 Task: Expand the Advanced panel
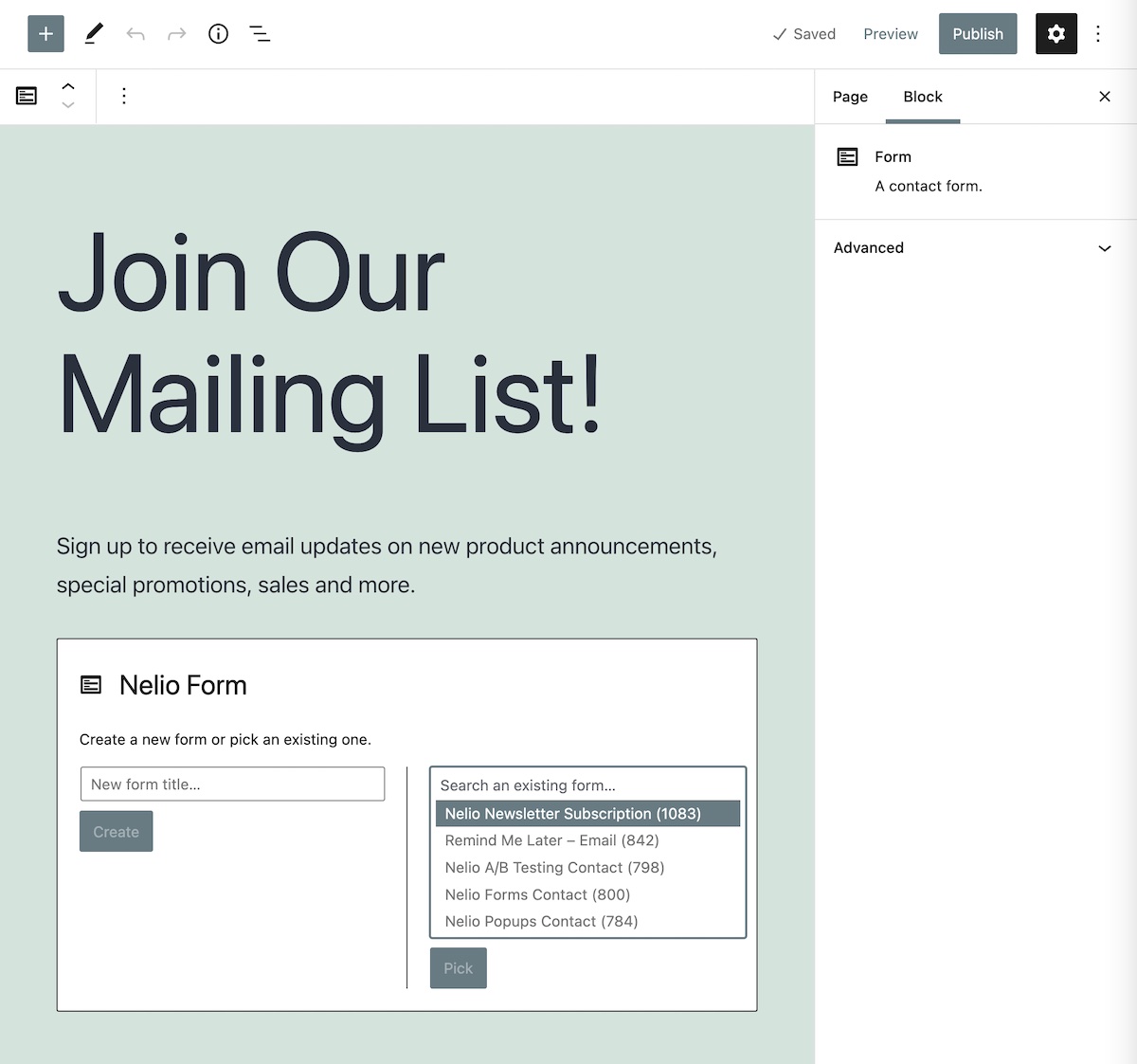point(975,248)
